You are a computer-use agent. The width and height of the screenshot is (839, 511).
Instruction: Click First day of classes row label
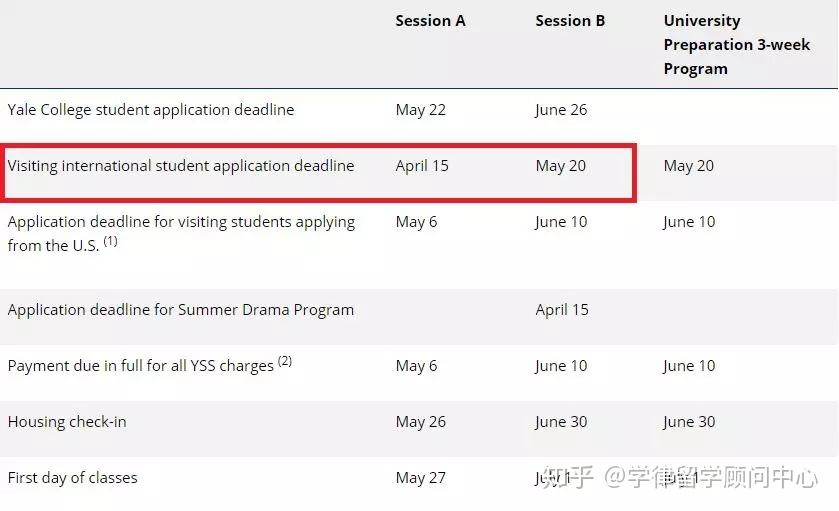72,477
